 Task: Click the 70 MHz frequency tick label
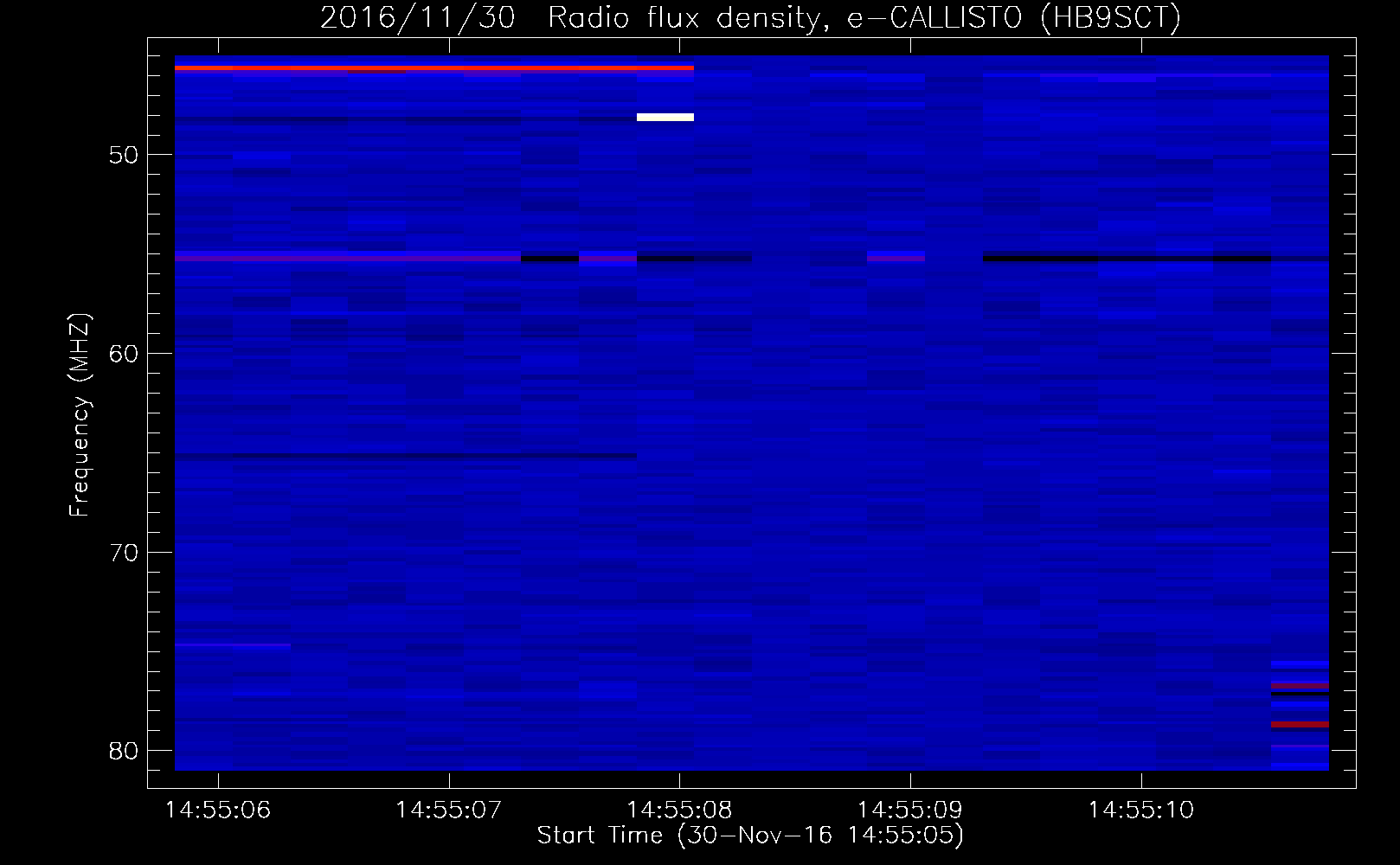[125, 553]
